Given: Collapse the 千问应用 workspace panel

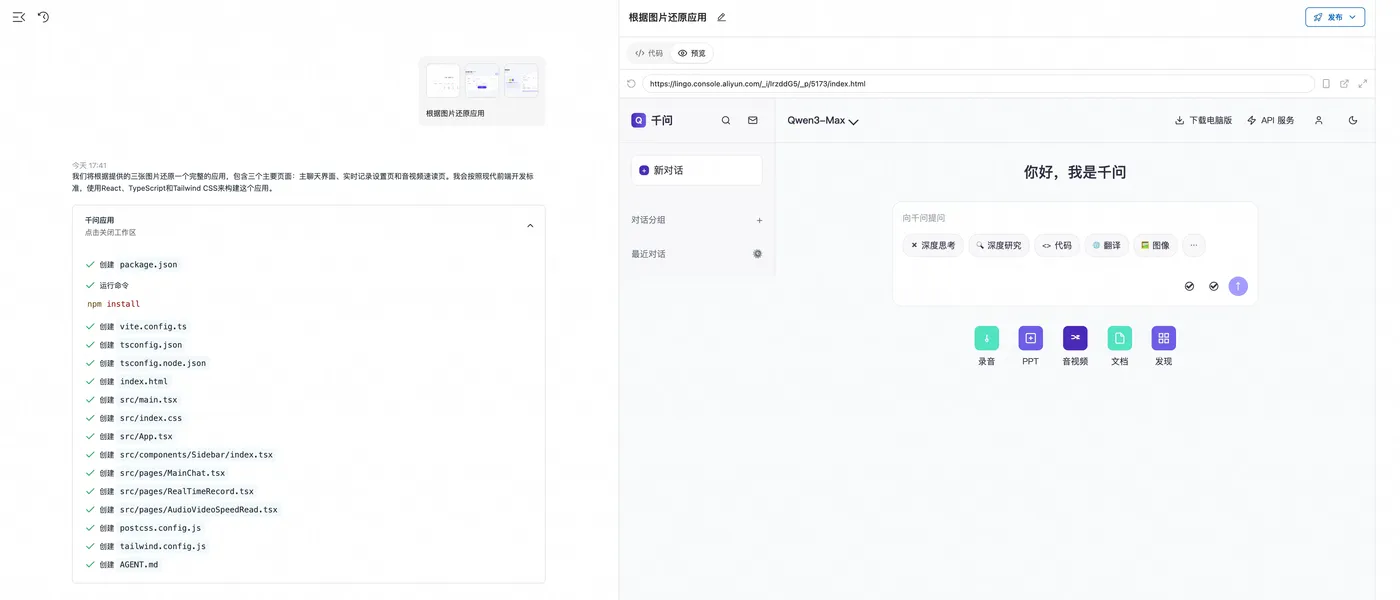Looking at the screenshot, I should 530,226.
